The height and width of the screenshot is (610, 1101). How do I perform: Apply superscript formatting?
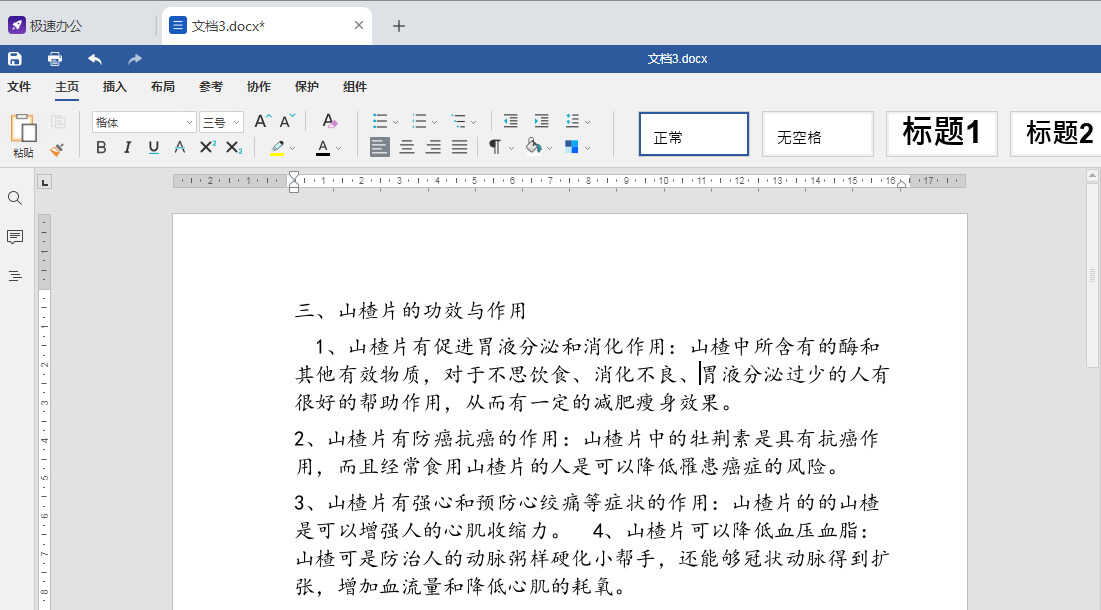[x=207, y=147]
